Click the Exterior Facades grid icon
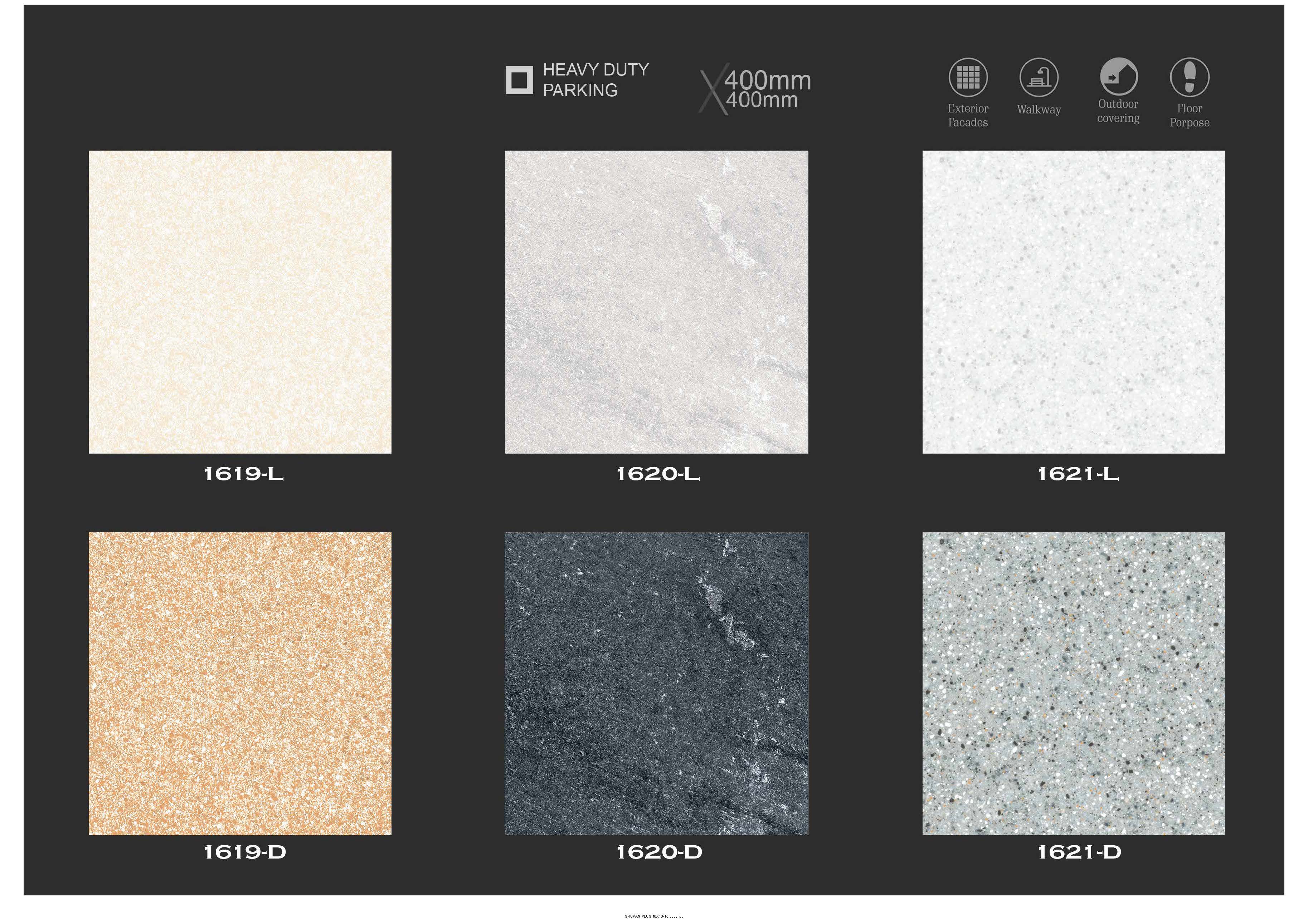Image resolution: width=1308 pixels, height=924 pixels. click(x=968, y=77)
